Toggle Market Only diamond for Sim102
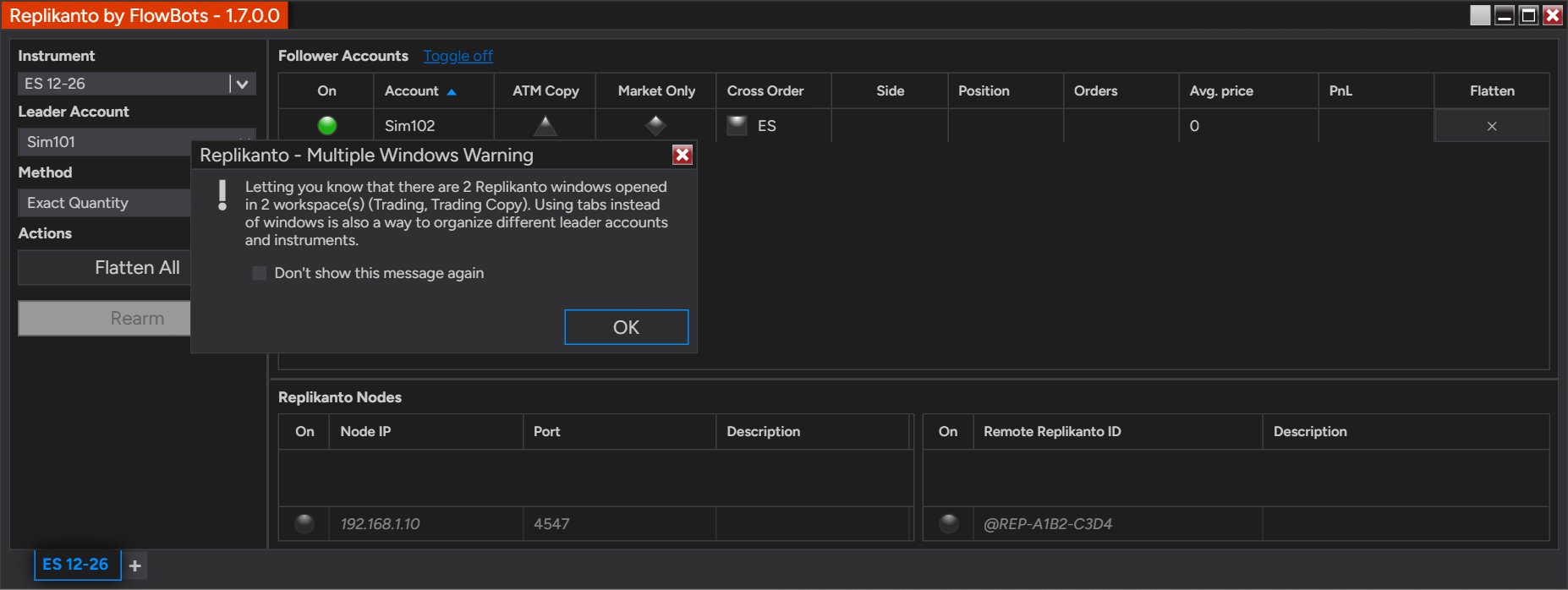Image resolution: width=1568 pixels, height=590 pixels. (655, 126)
